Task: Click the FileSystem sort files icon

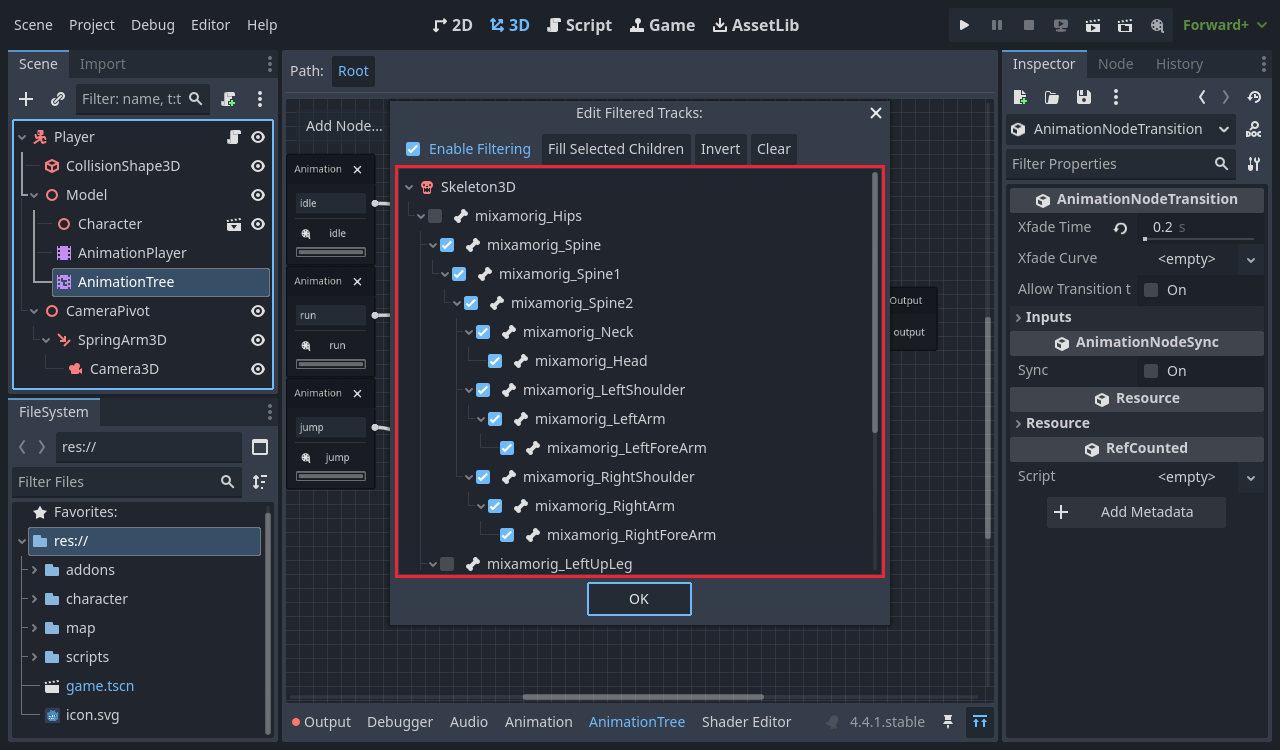Action: click(260, 482)
